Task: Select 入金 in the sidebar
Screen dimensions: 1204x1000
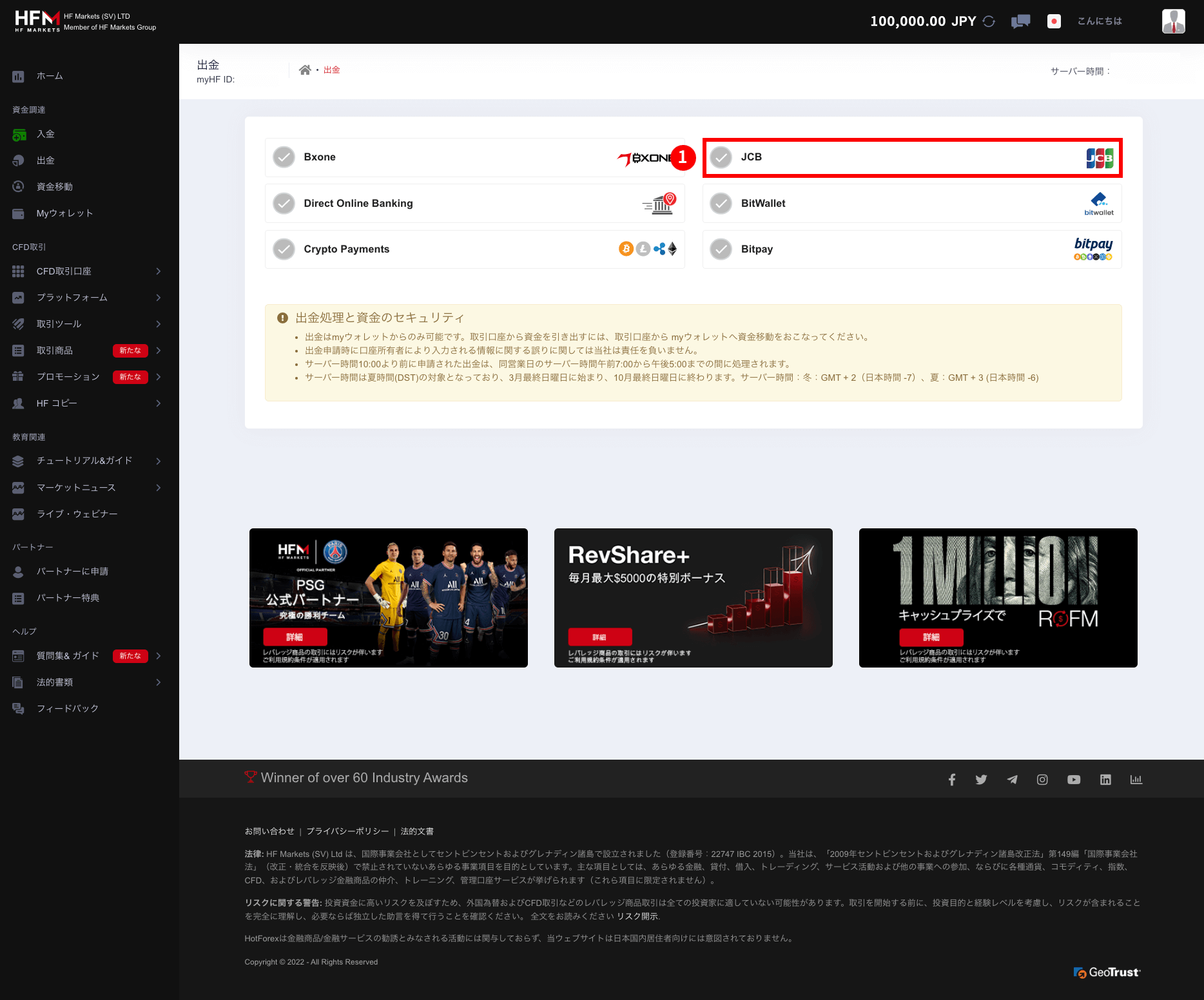Action: click(x=46, y=133)
